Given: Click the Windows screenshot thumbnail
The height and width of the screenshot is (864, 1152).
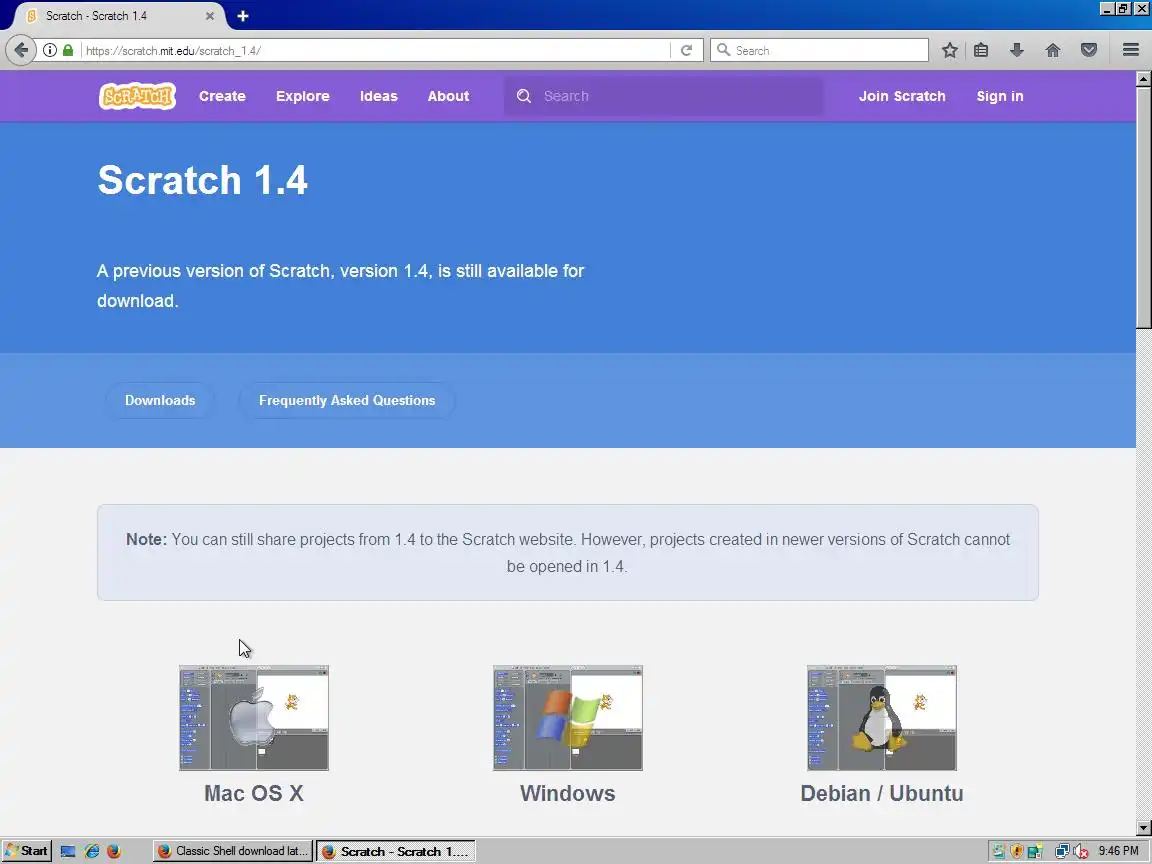Looking at the screenshot, I should coord(567,718).
